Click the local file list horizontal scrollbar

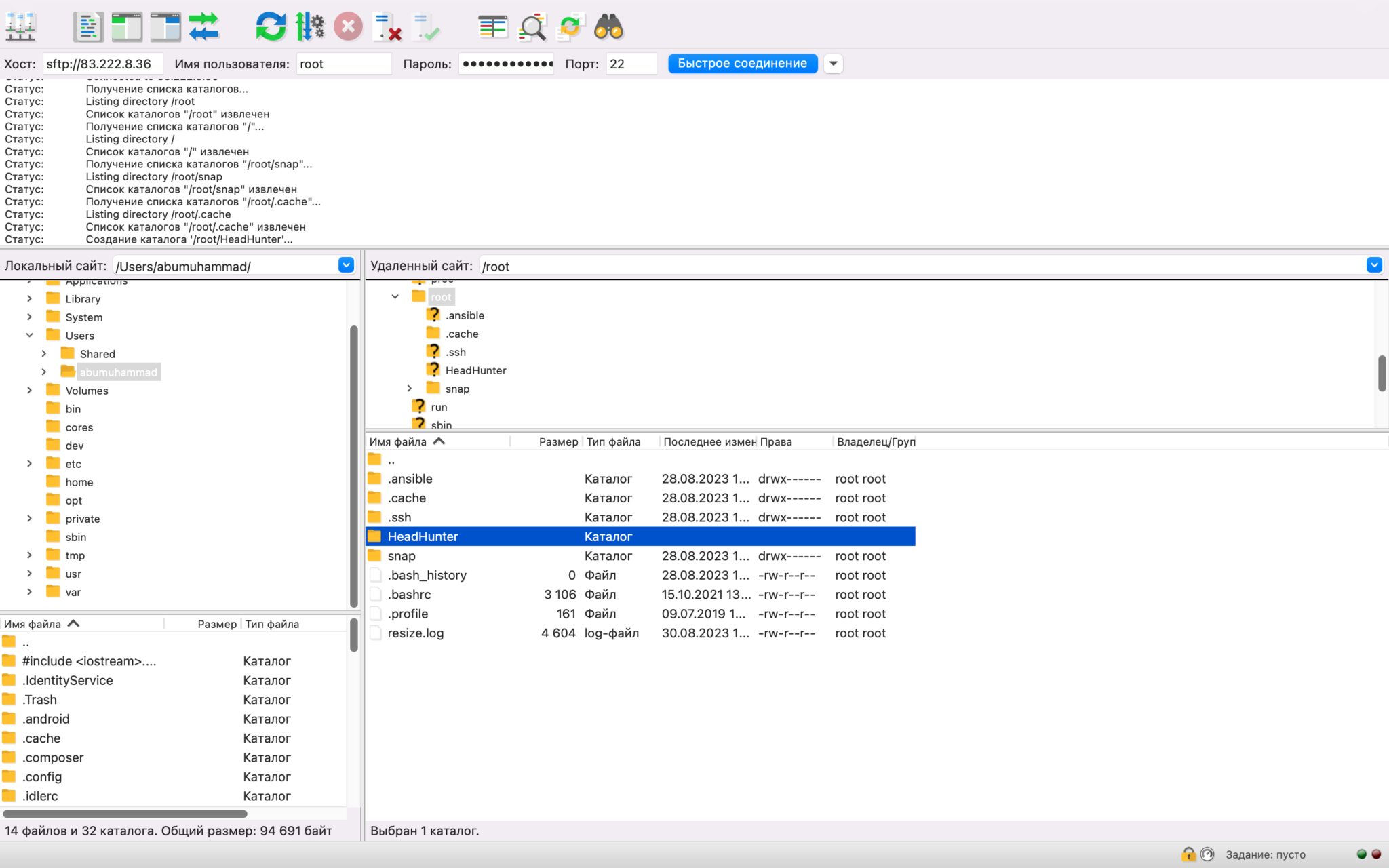[x=125, y=814]
